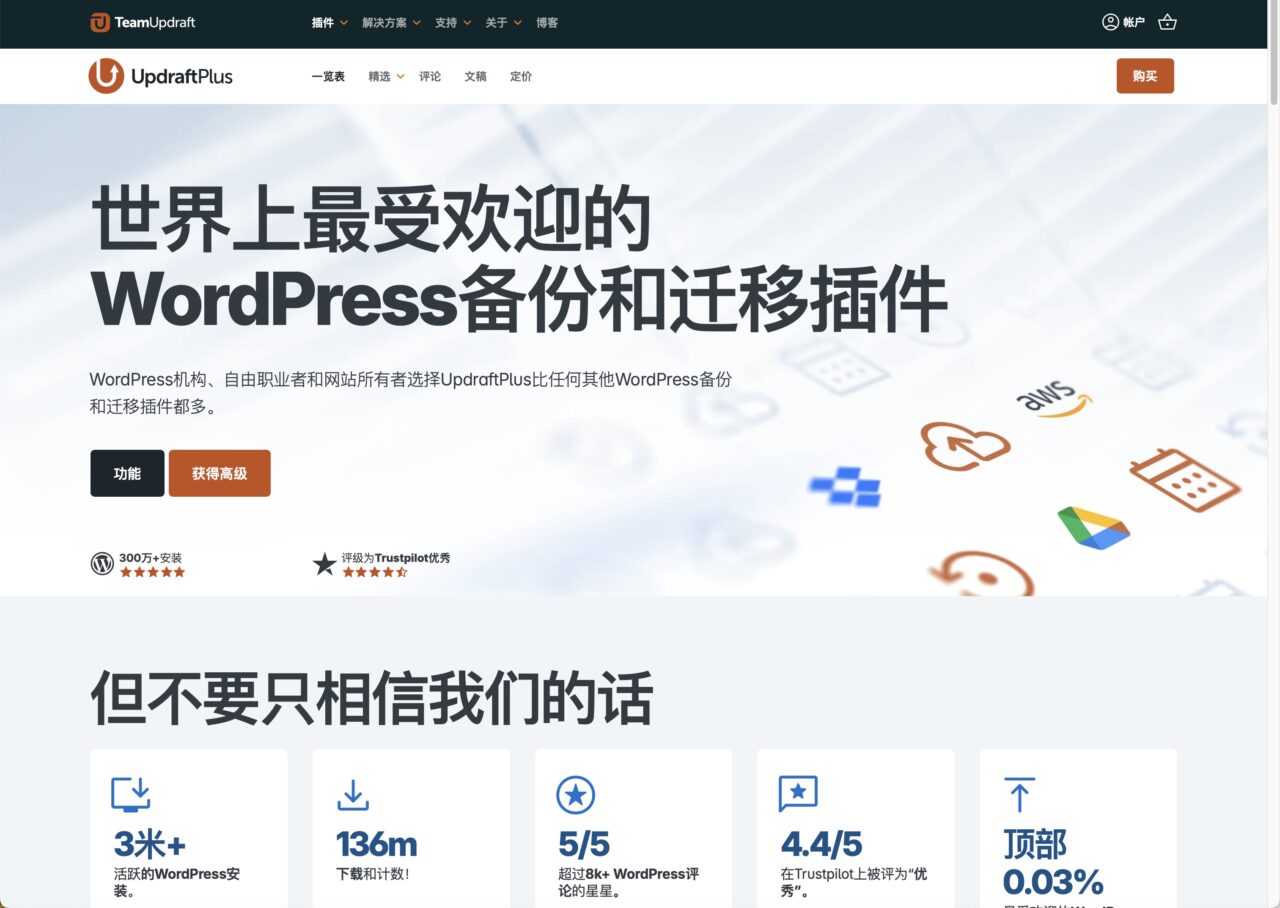Click the 获得高级 premium button
The height and width of the screenshot is (908, 1280).
pyautogui.click(x=219, y=473)
